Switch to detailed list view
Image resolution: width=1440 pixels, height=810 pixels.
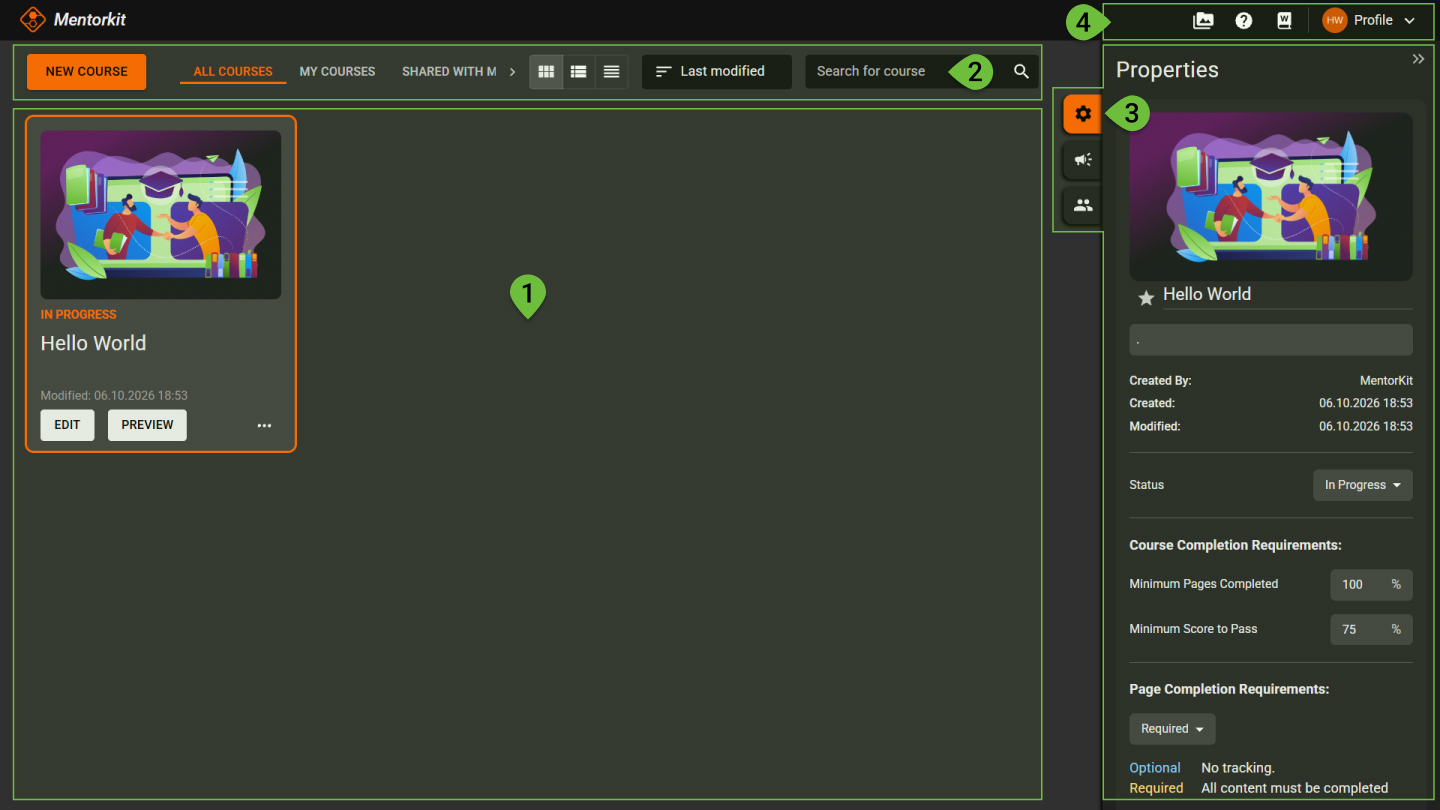(x=578, y=72)
